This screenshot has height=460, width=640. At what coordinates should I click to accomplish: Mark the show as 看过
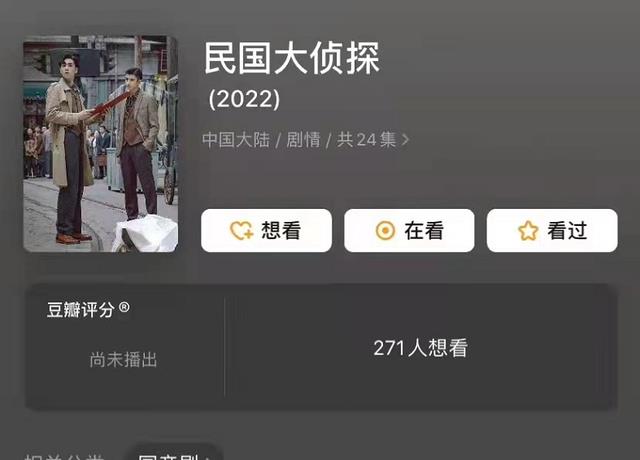[x=552, y=231]
